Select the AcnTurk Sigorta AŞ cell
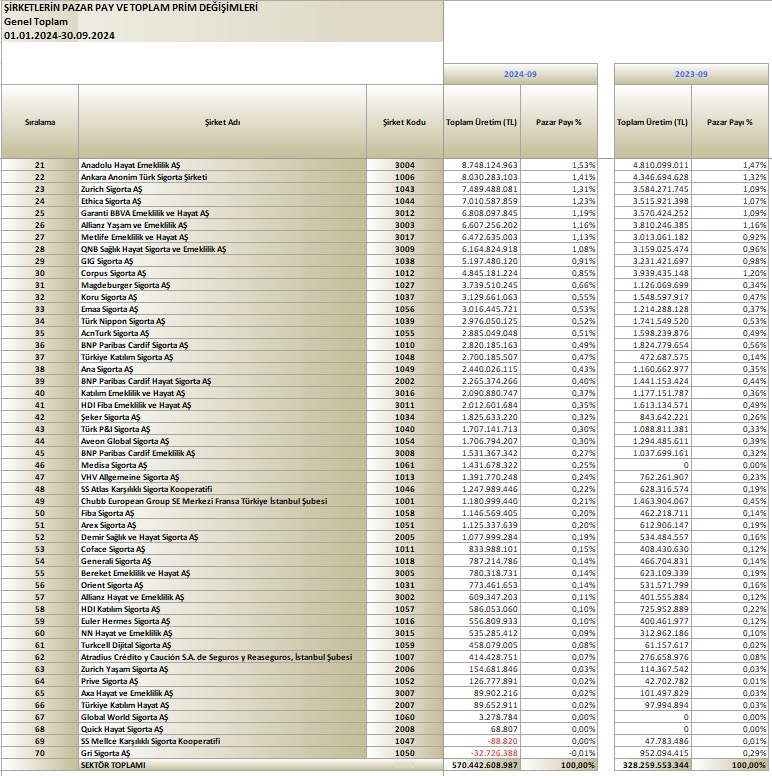772x776 pixels. tap(222, 333)
